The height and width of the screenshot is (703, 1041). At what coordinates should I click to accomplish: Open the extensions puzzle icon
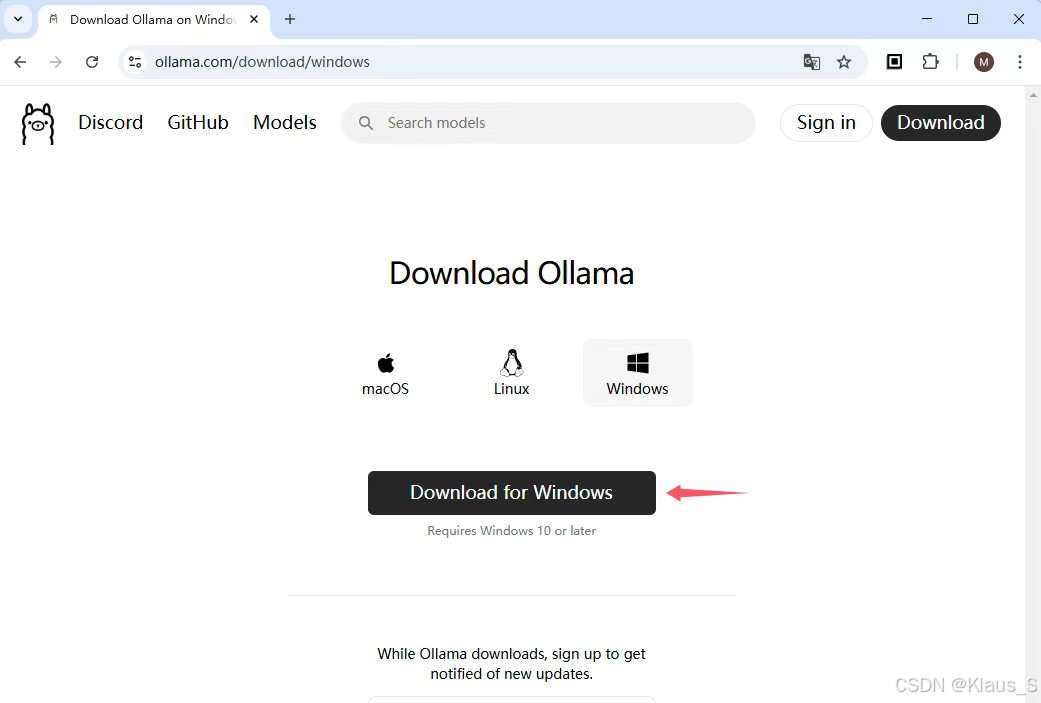[x=930, y=62]
